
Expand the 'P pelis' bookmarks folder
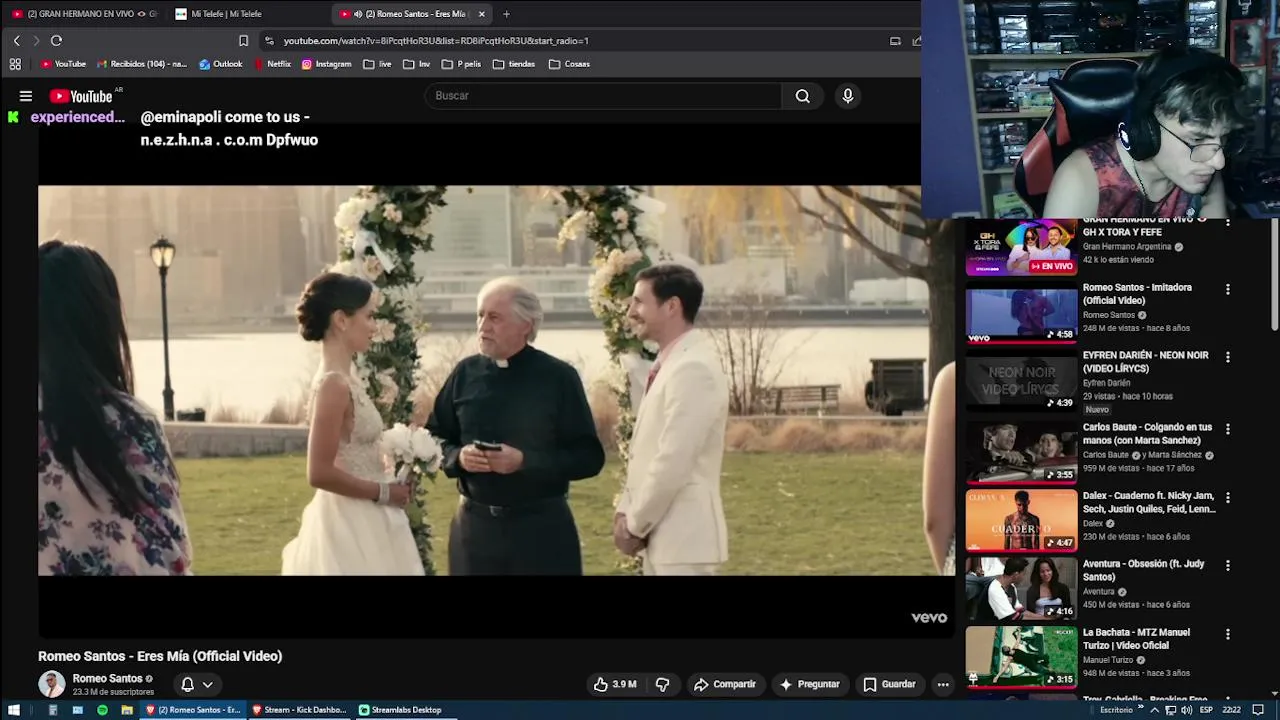tap(461, 64)
